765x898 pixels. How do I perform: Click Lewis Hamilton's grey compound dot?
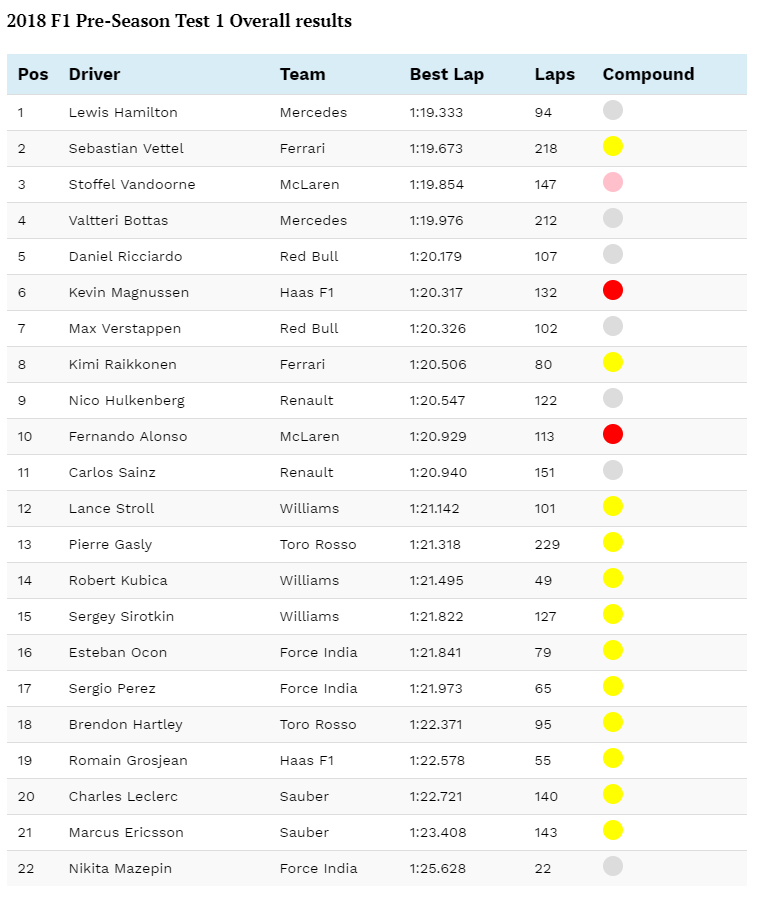613,110
